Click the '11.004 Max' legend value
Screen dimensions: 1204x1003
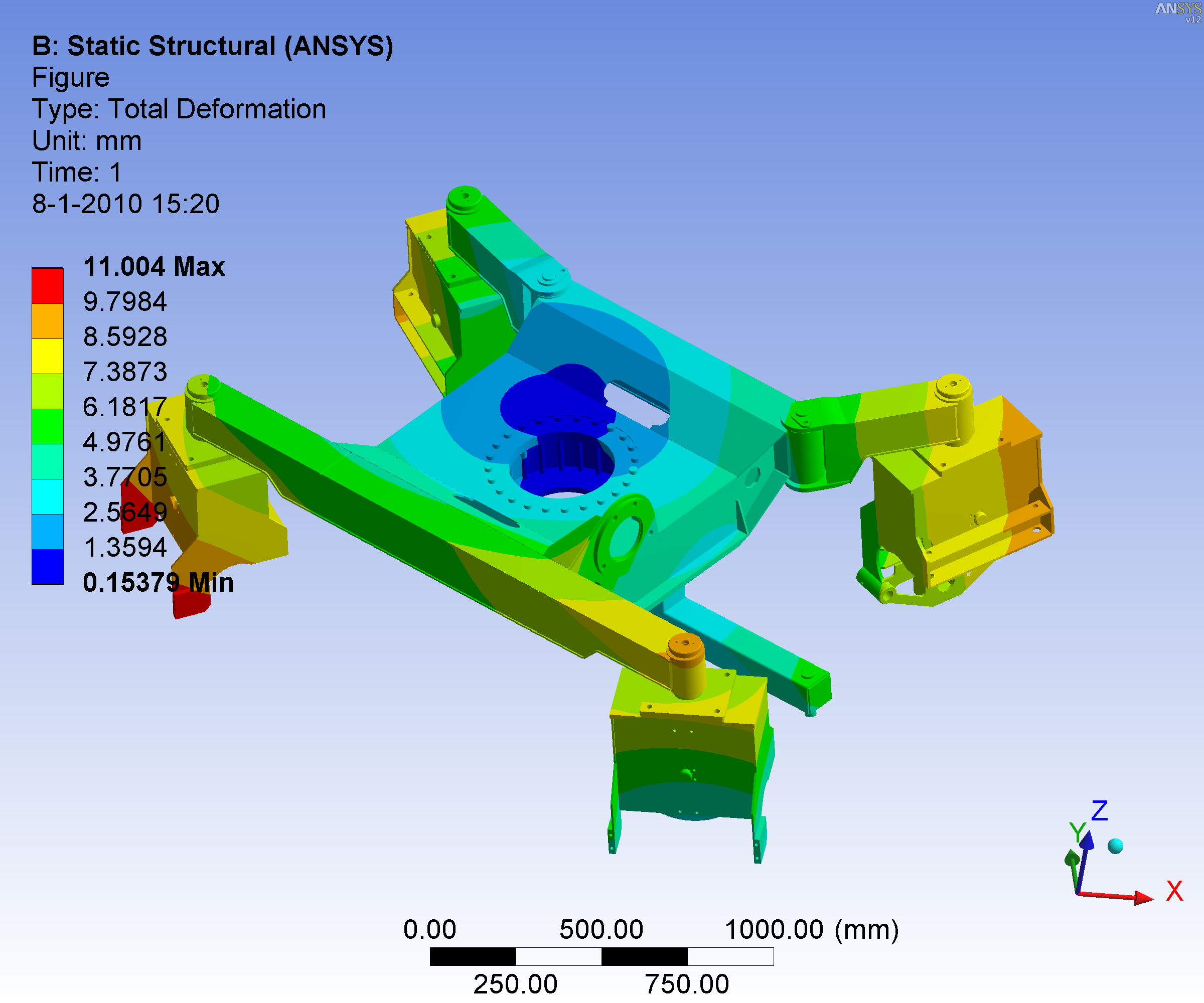(154, 266)
